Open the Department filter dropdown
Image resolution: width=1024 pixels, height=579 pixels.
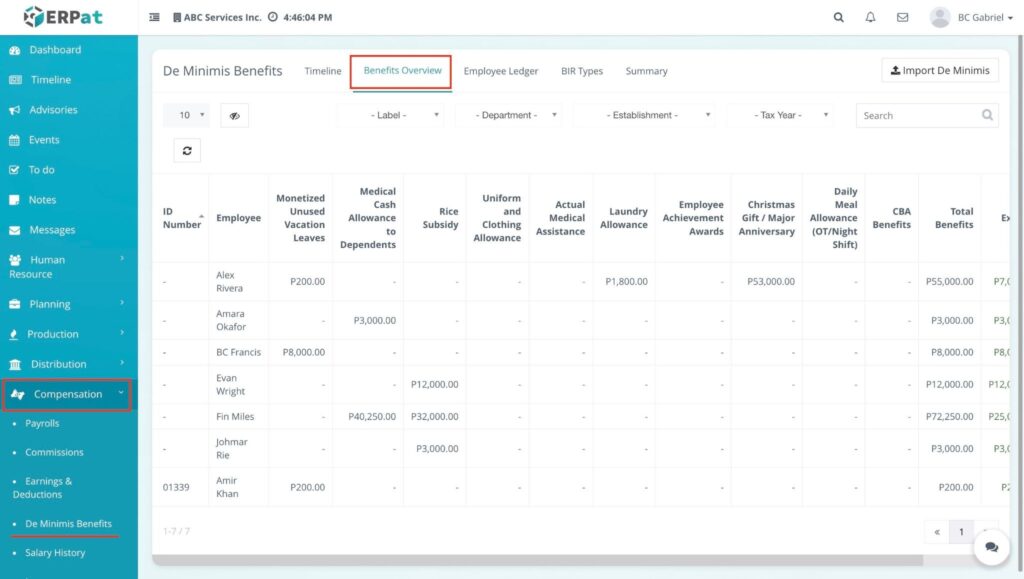click(x=508, y=115)
